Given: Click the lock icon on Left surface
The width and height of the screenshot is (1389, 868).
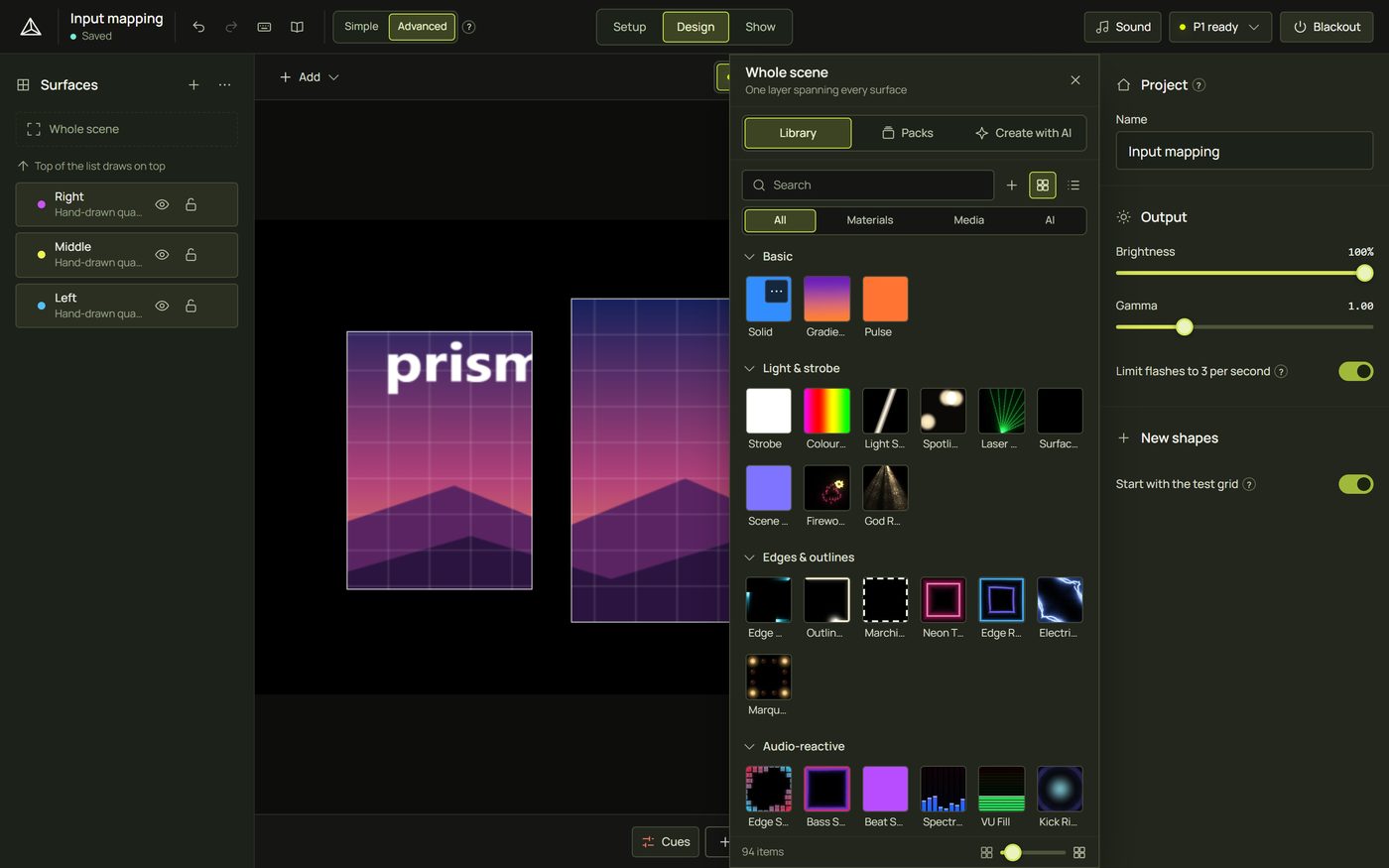Looking at the screenshot, I should 190,306.
